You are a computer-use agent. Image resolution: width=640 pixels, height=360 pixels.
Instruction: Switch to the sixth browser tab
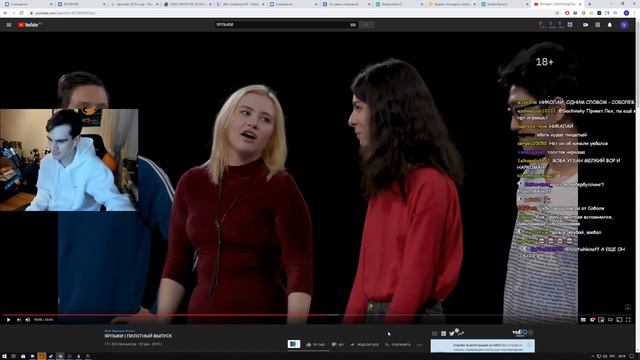(293, 4)
